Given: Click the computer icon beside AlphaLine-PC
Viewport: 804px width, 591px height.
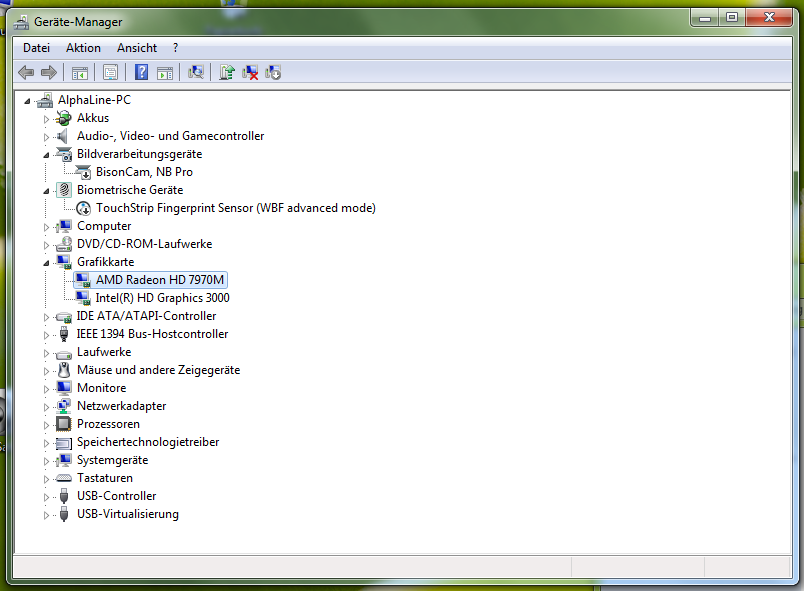Looking at the screenshot, I should 45,100.
